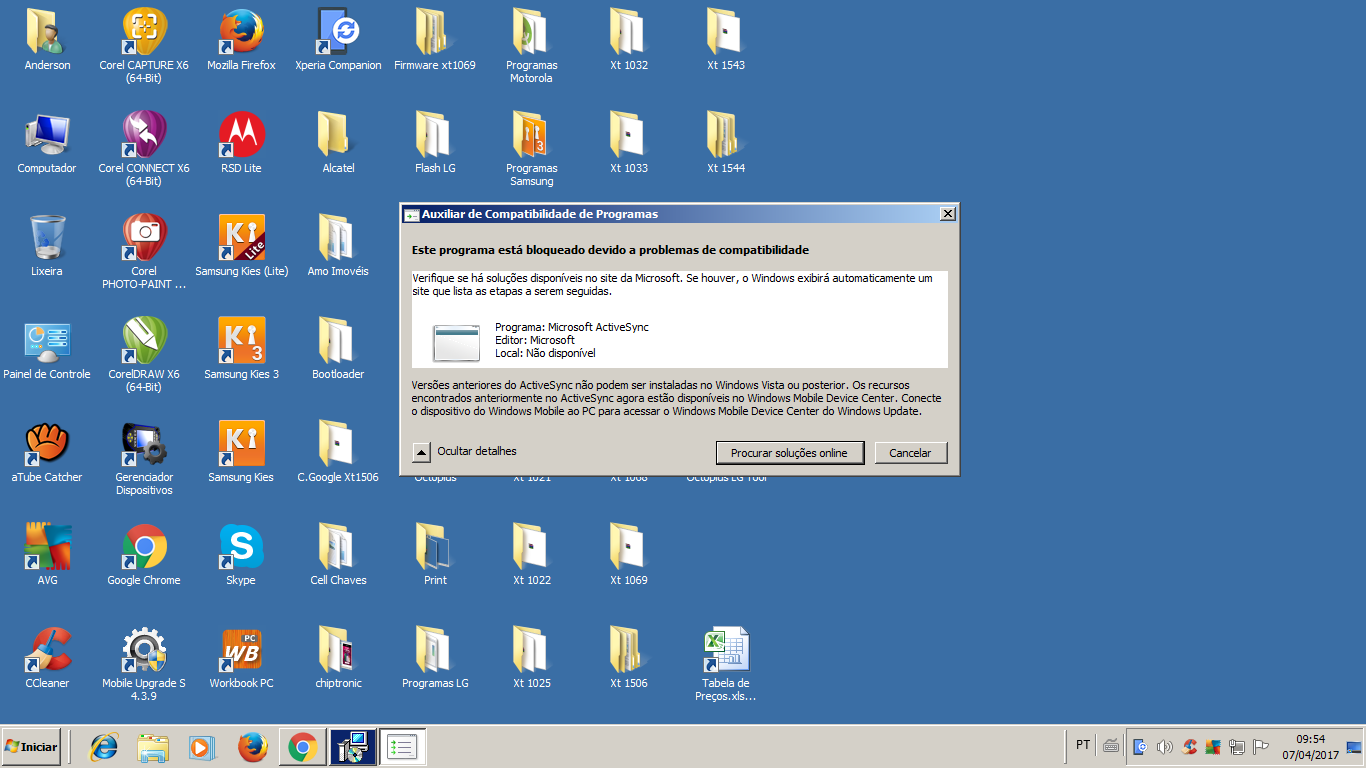
Task: Open Computador icon
Action: [x=47, y=143]
